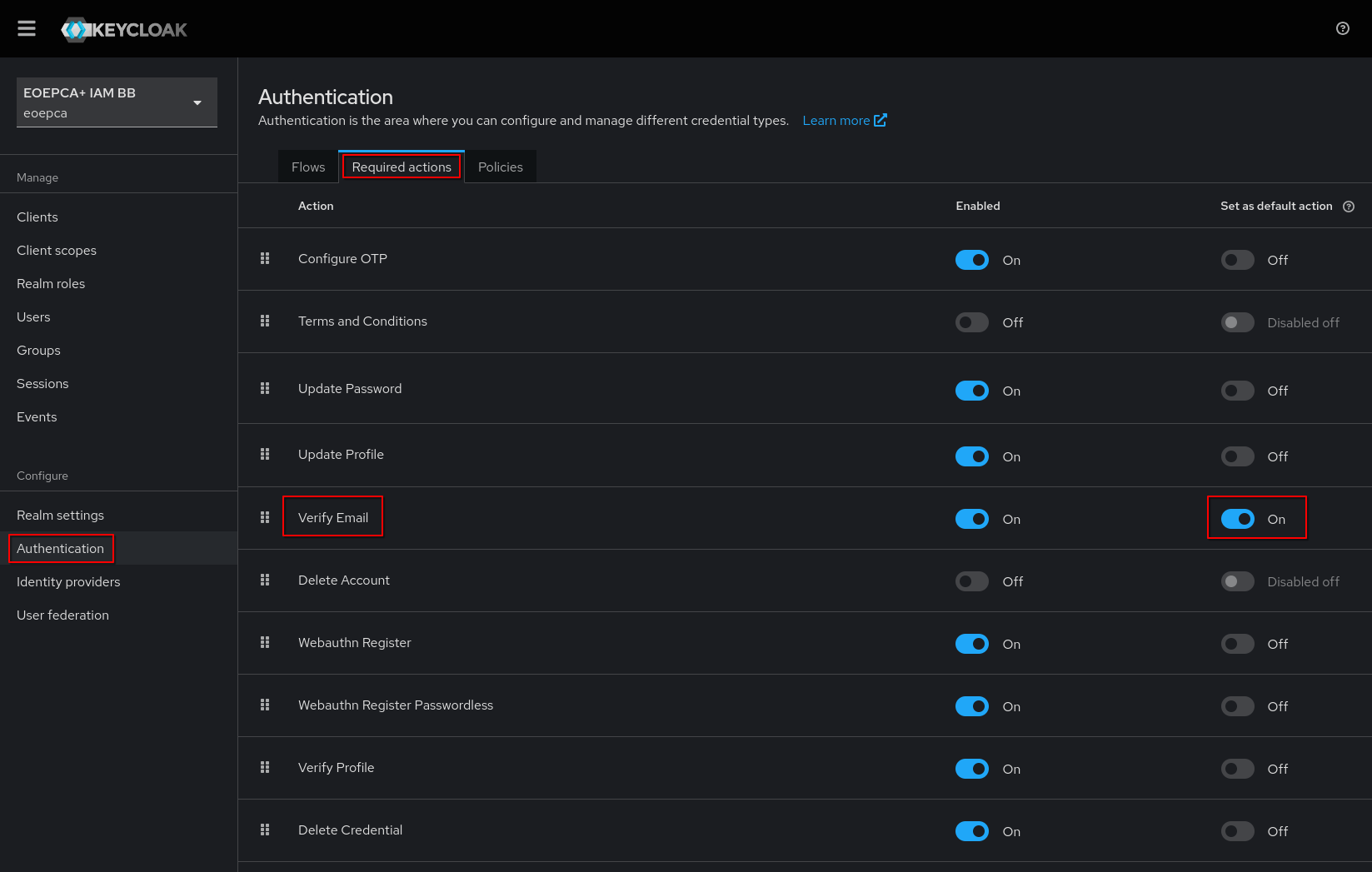Grab the drag handle for Delete Account
Viewport: 1372px width, 872px height.
265,580
